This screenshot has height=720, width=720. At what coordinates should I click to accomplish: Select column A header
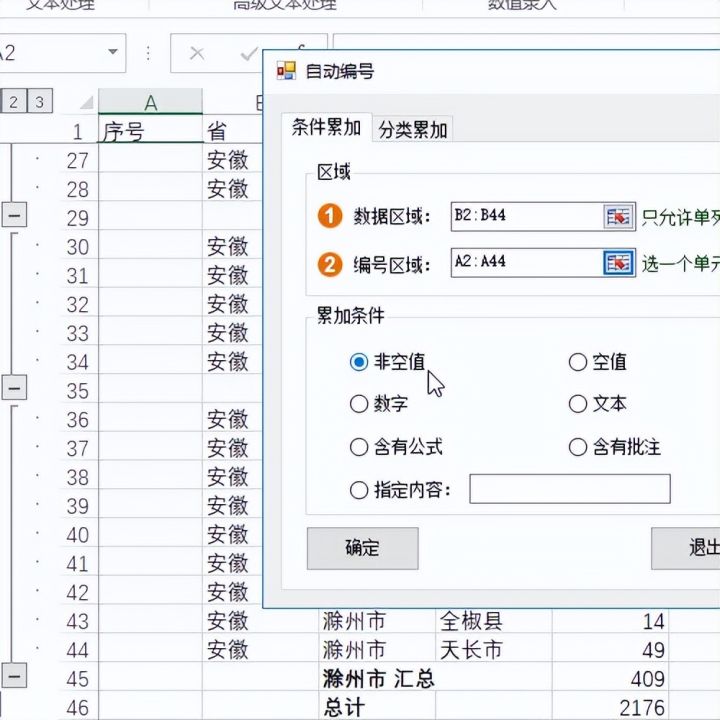pyautogui.click(x=151, y=101)
